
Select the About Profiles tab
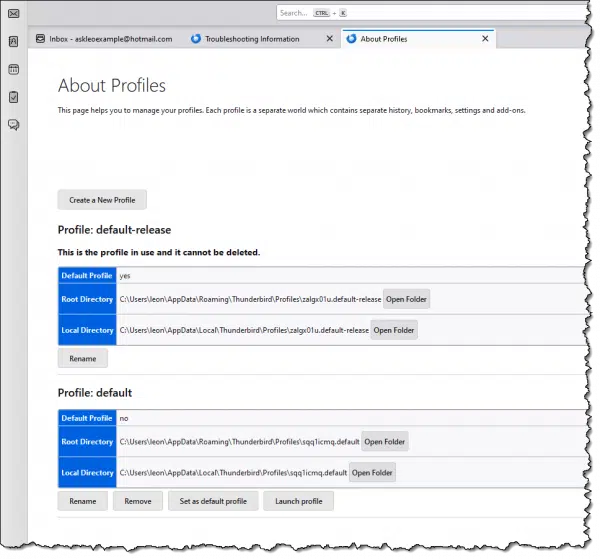coord(418,39)
